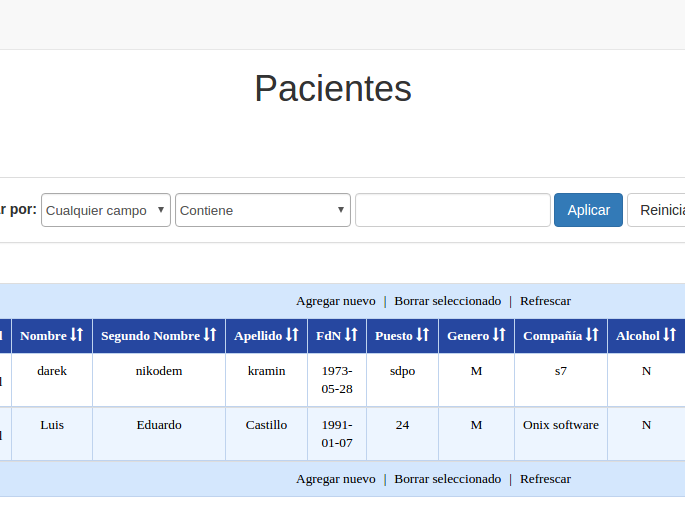Click sort arrows next to Segundo Nombre

point(210,335)
